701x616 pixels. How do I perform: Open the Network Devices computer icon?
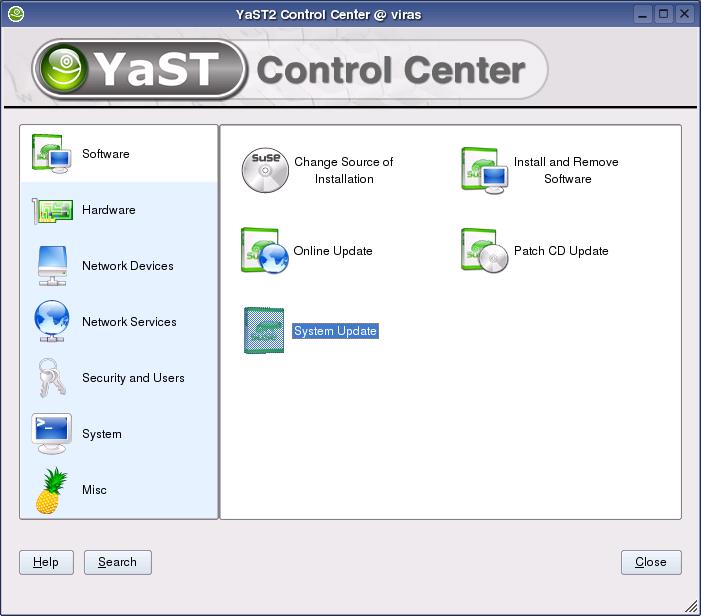point(52,266)
